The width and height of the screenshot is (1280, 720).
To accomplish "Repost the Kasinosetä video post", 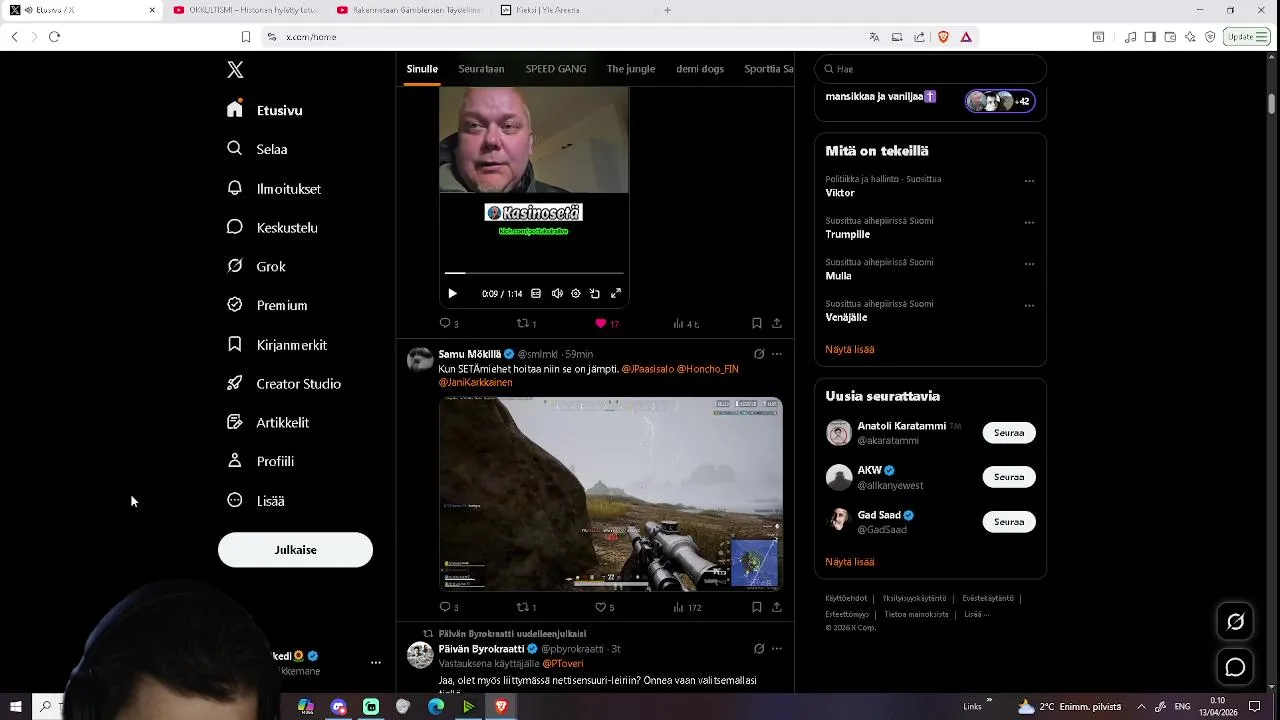I will (526, 323).
